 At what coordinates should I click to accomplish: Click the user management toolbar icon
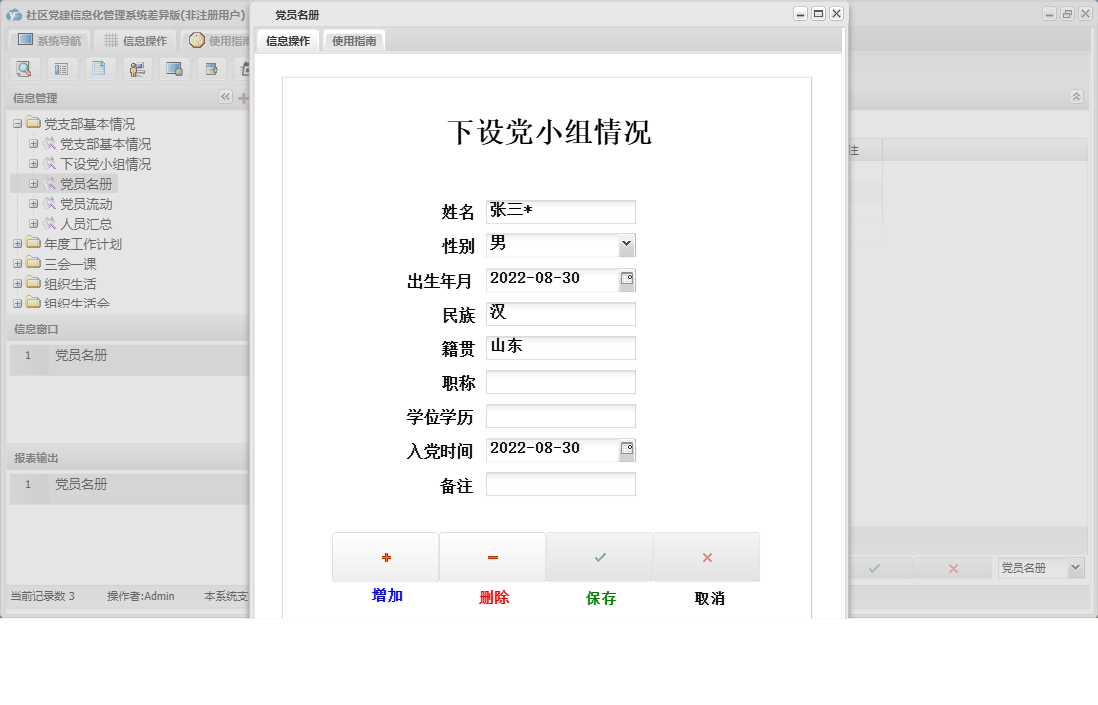[x=137, y=68]
